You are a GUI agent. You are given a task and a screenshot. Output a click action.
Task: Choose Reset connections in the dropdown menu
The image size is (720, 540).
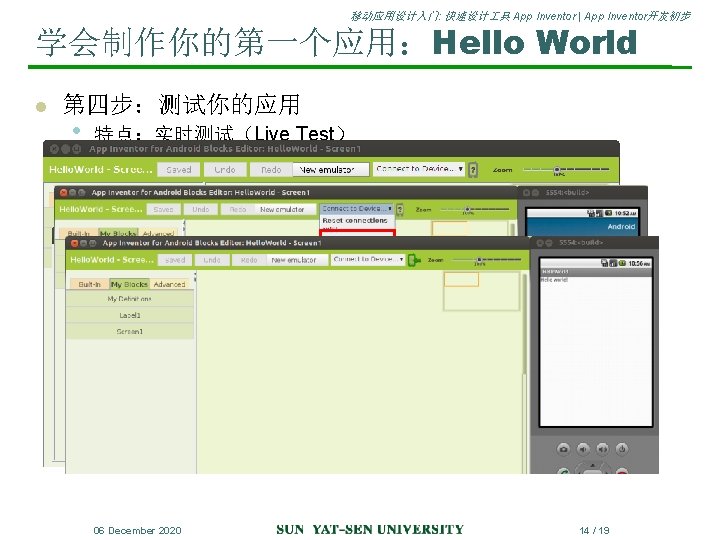coord(355,221)
